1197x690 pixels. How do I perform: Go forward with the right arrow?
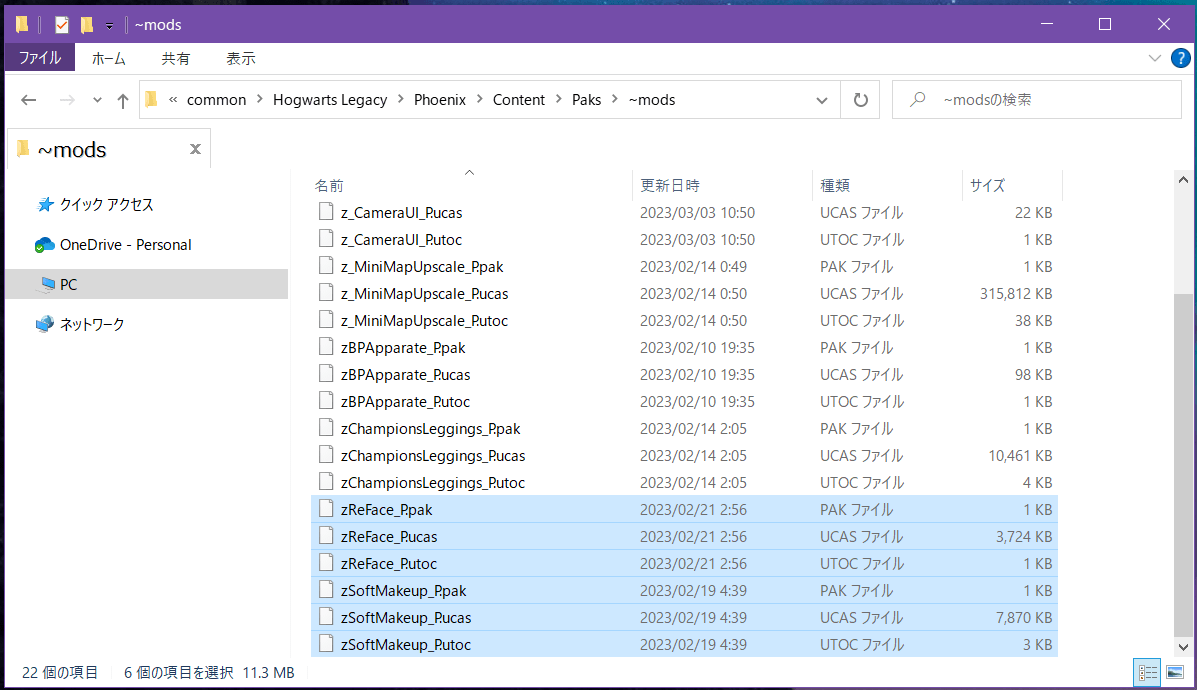(67, 100)
